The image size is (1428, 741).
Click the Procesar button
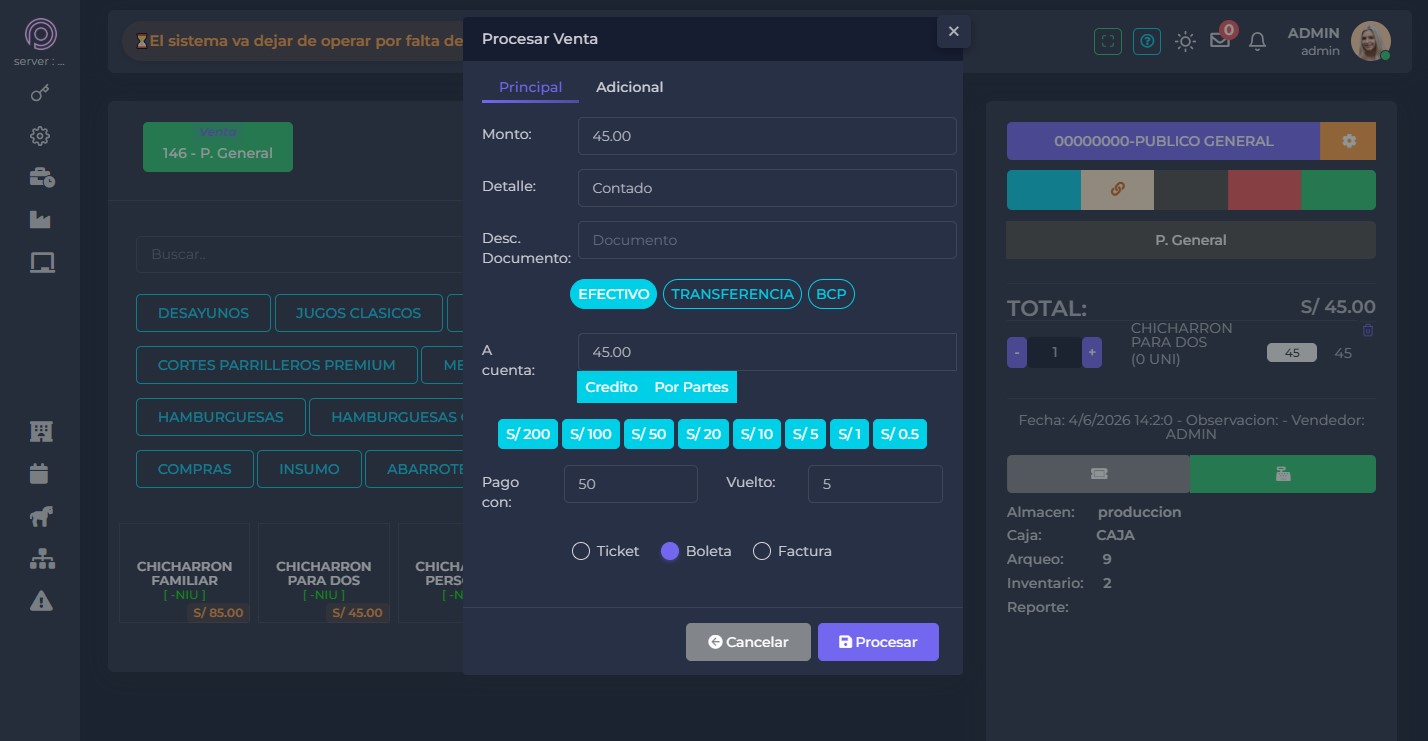pyautogui.click(x=878, y=642)
